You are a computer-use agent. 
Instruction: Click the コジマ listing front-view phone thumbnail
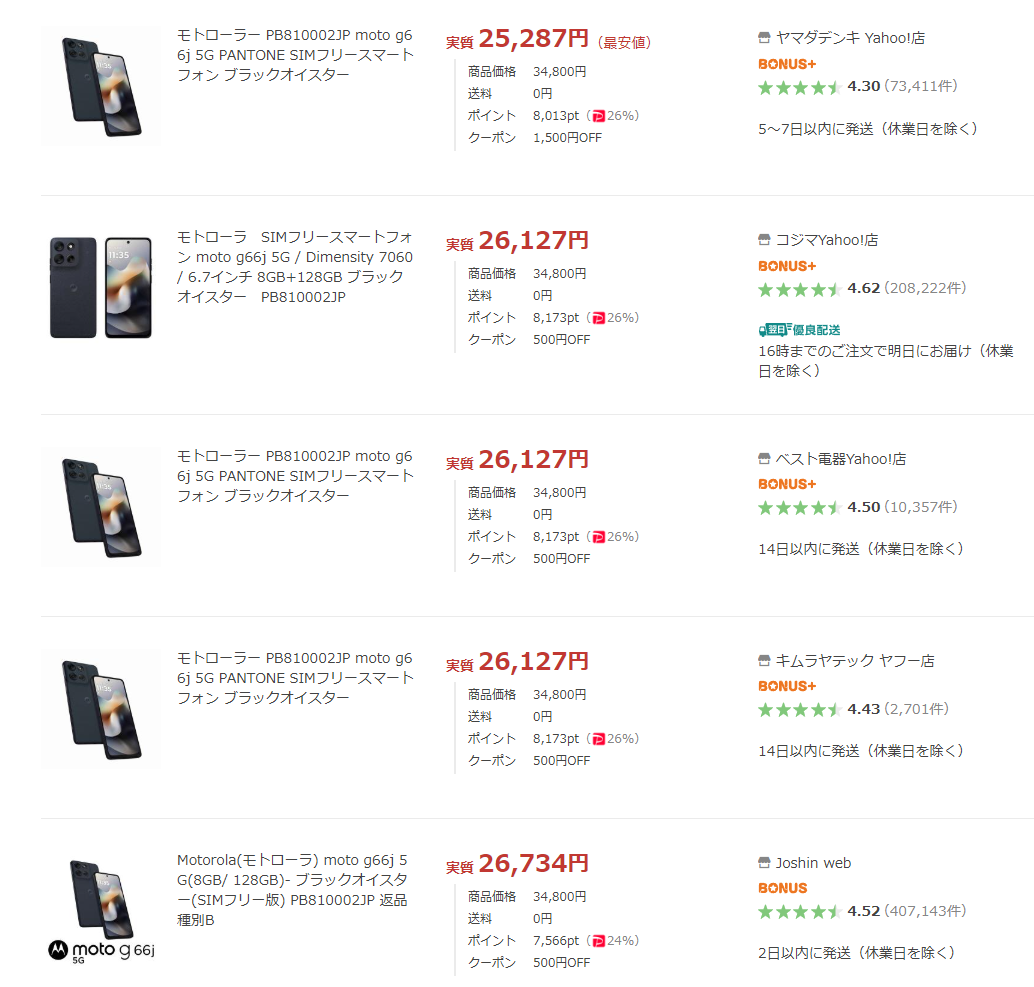tap(128, 288)
